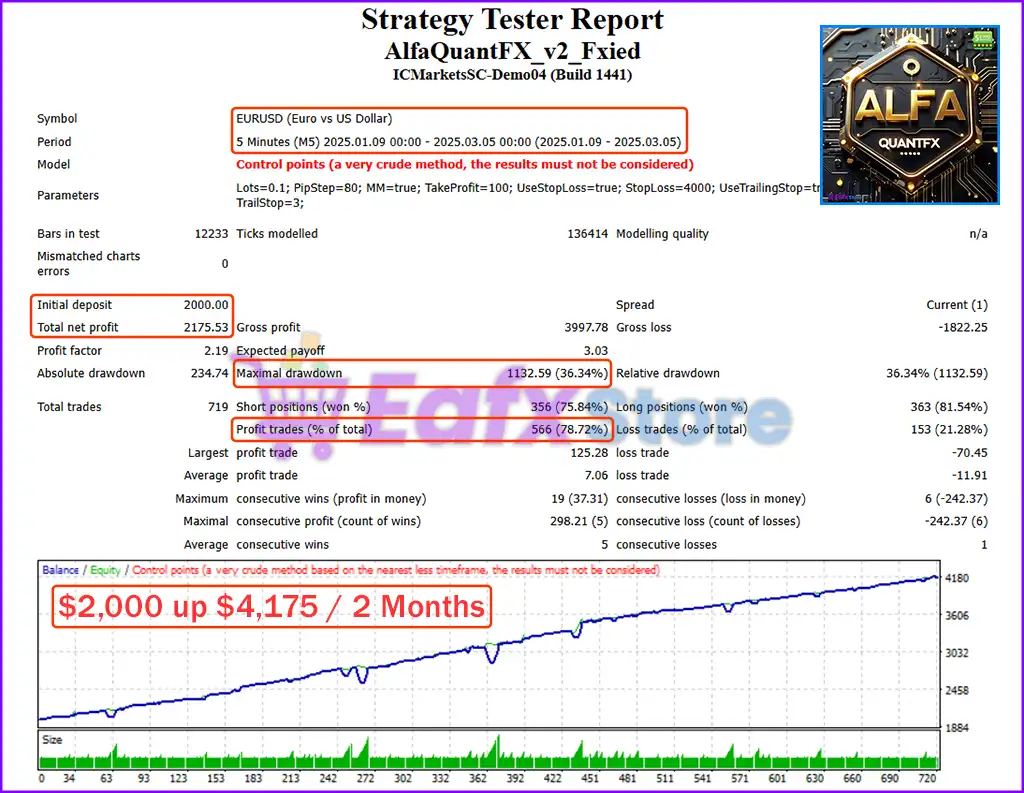Click Bars in test value '12233'
This screenshot has width=1024, height=793.
[212, 234]
